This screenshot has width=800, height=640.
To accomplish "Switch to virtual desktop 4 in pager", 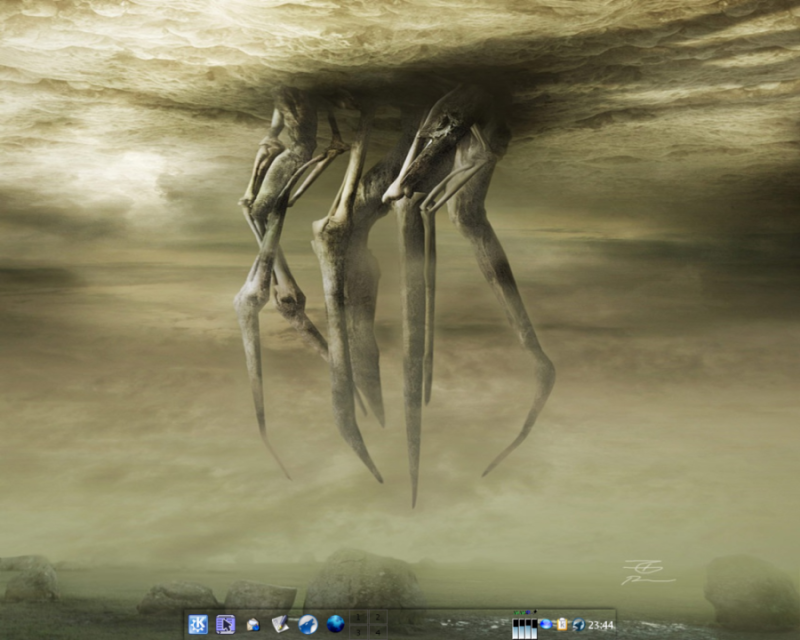I will click(378, 631).
